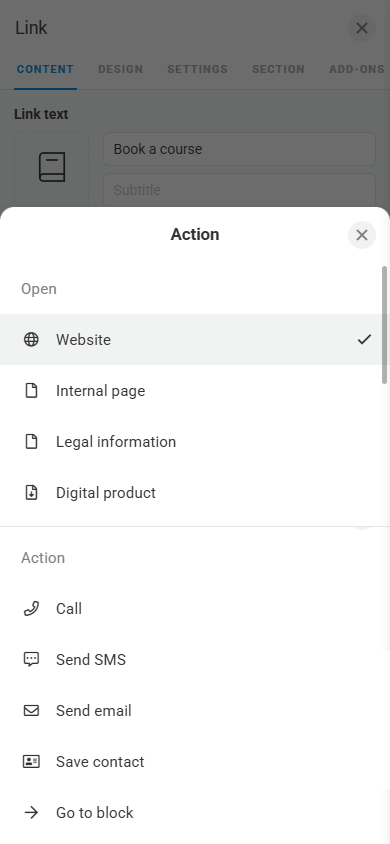Click the arrow icon beside Go to block
390x844 pixels.
click(x=31, y=813)
